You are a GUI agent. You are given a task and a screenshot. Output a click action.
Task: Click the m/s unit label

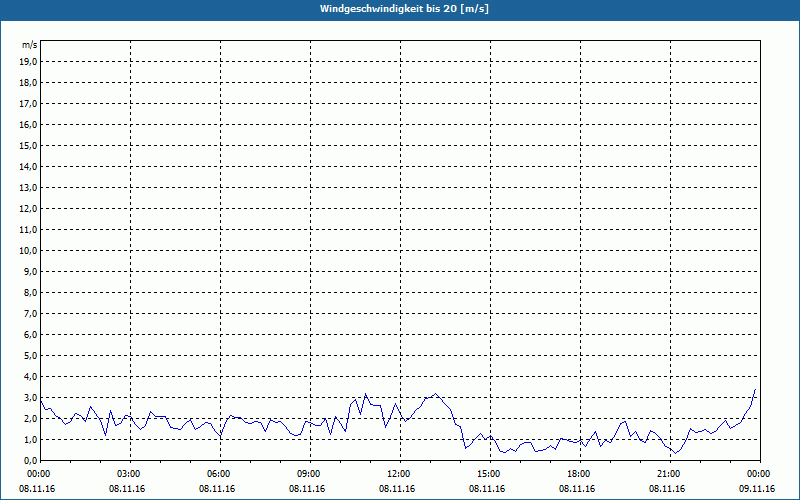coord(29,45)
